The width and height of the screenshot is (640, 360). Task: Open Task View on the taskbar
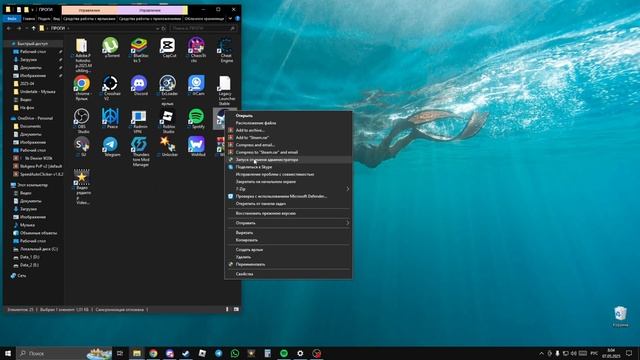(120, 353)
